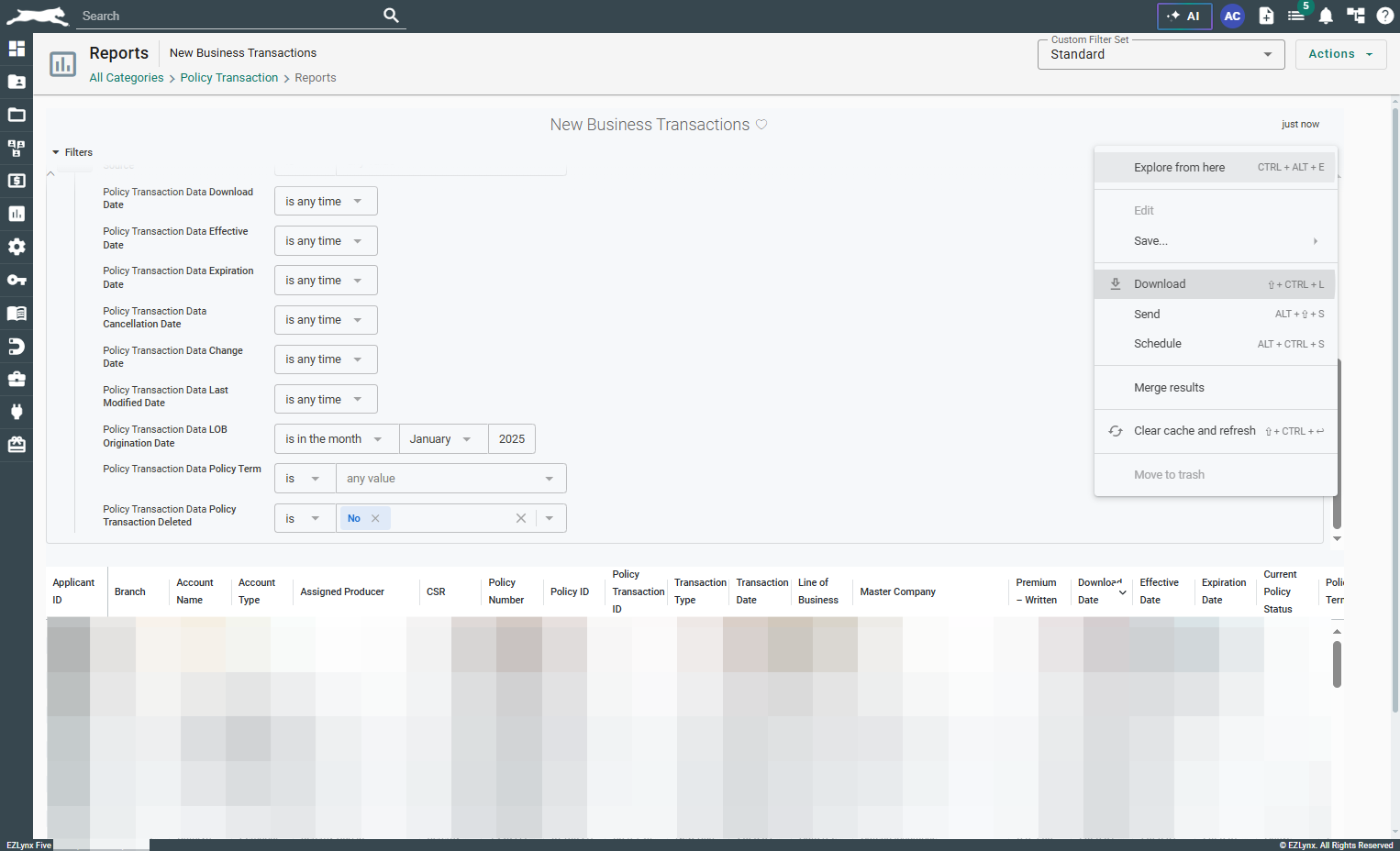Open the is in the month dropdown
The image size is (1400, 851).
tap(337, 438)
